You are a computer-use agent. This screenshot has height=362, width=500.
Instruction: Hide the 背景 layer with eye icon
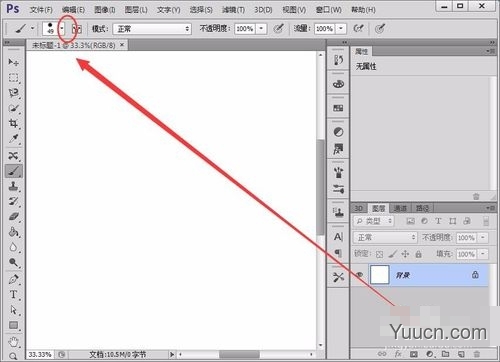tap(360, 275)
